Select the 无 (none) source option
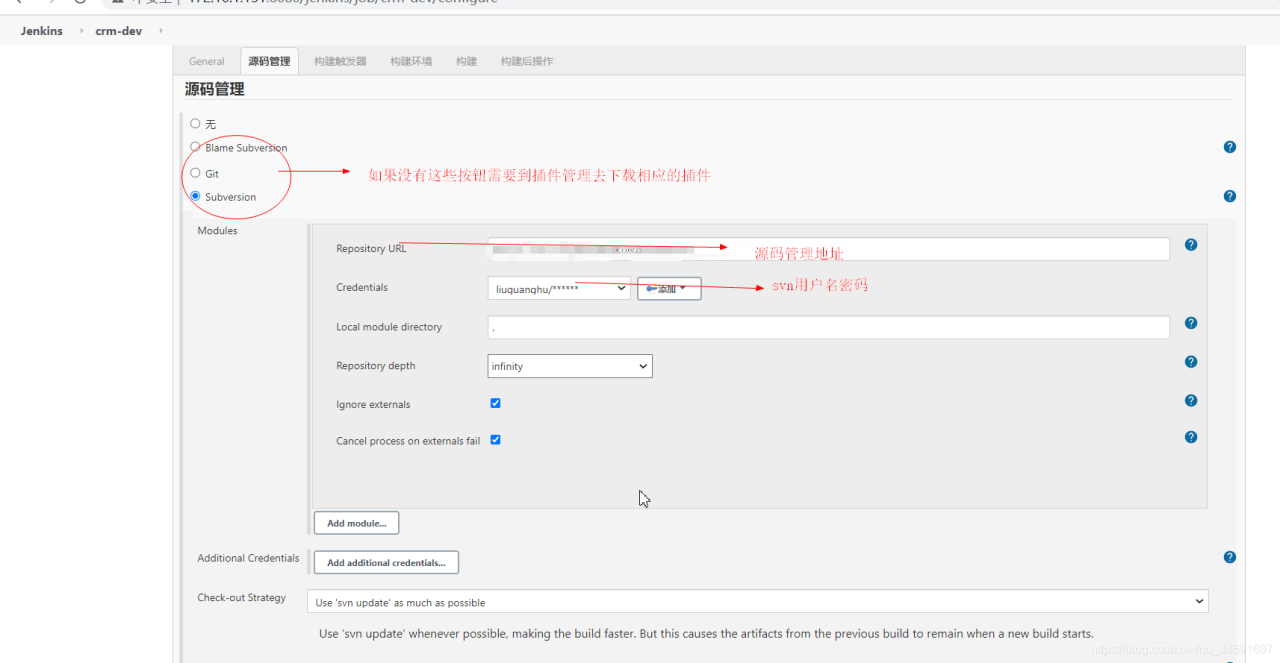Screen dimensions: 1280x663 click(x=195, y=124)
